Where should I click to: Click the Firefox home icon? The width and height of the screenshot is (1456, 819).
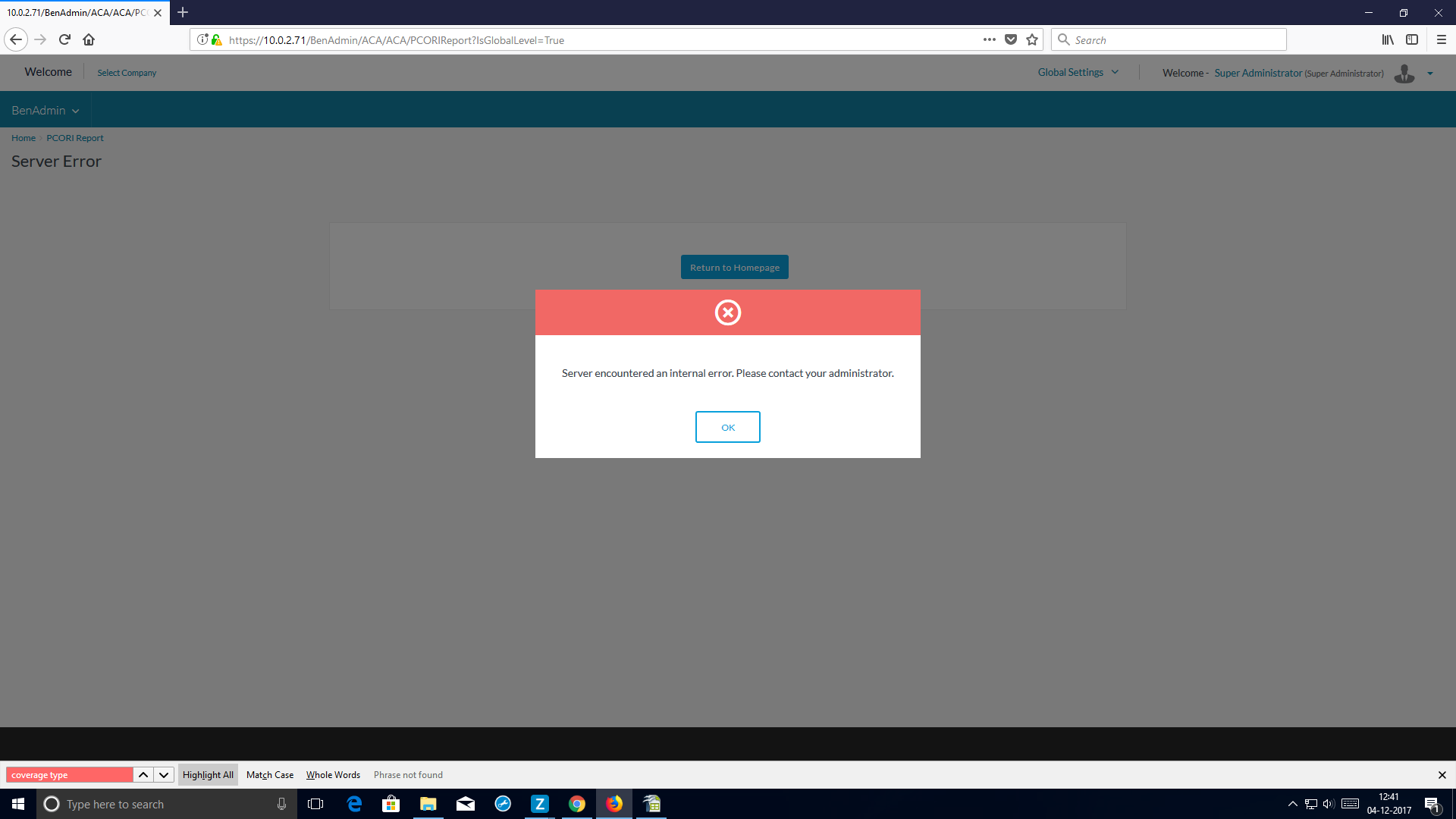point(89,39)
